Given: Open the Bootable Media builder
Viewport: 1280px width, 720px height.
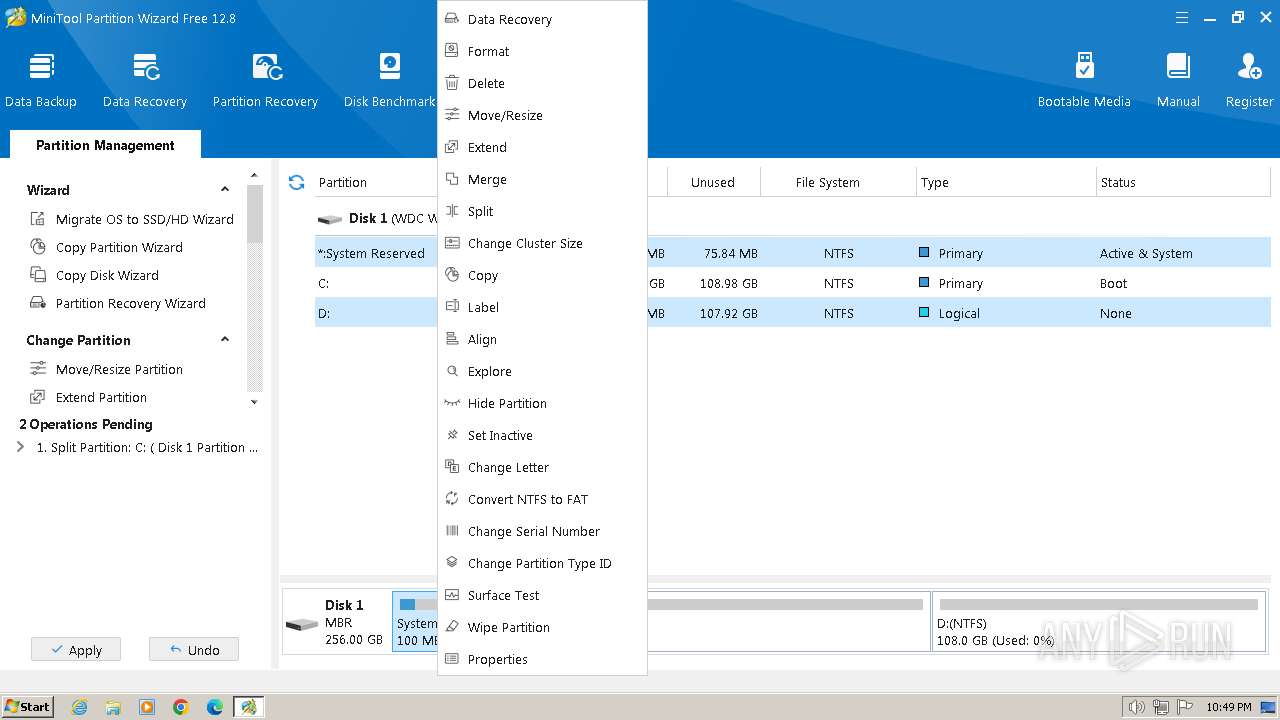Looking at the screenshot, I should (x=1084, y=80).
